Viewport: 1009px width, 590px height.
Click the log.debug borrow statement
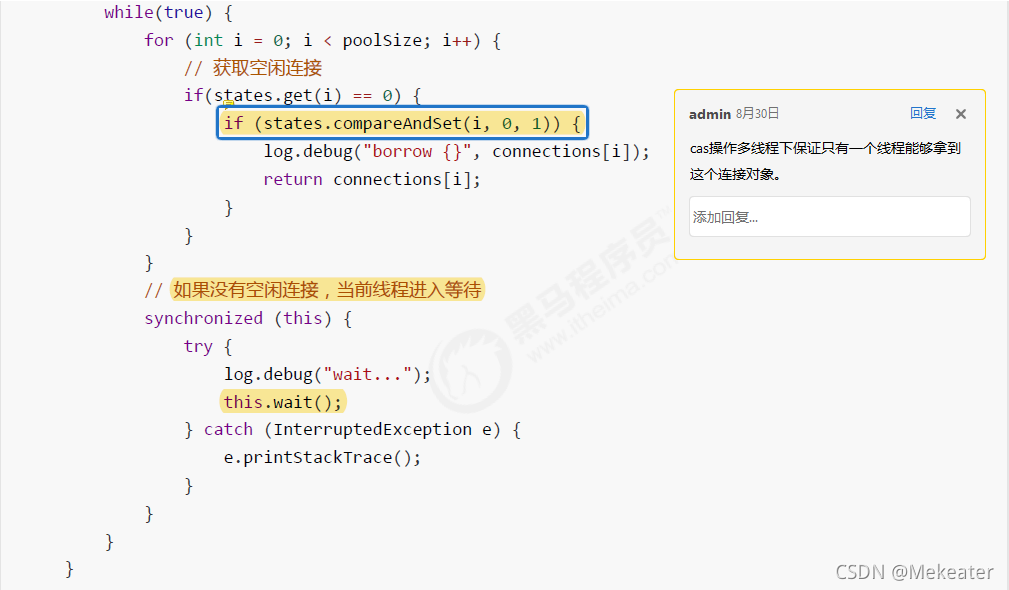(x=456, y=151)
